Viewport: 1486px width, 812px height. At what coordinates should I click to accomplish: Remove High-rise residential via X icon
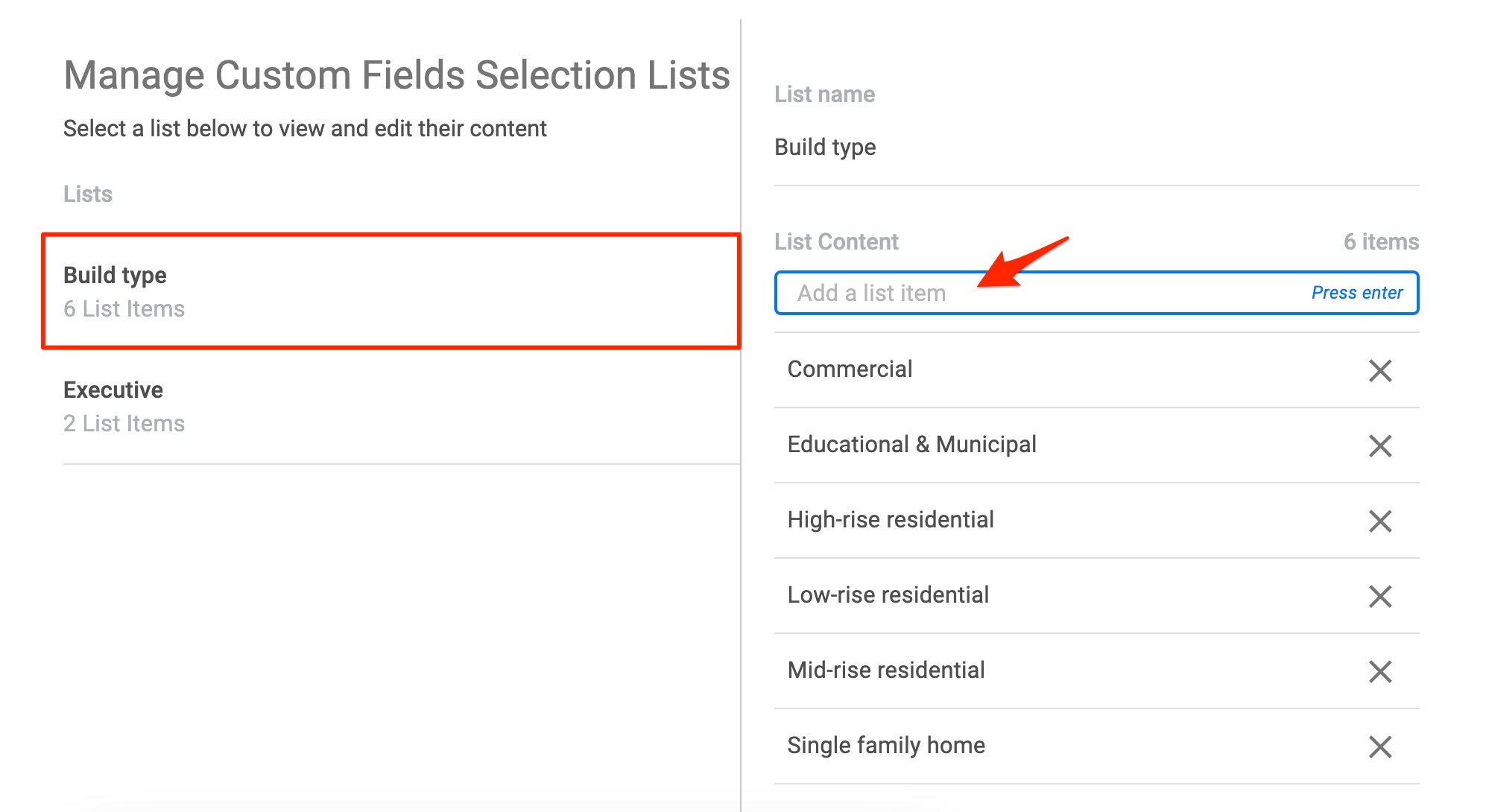pos(1379,521)
